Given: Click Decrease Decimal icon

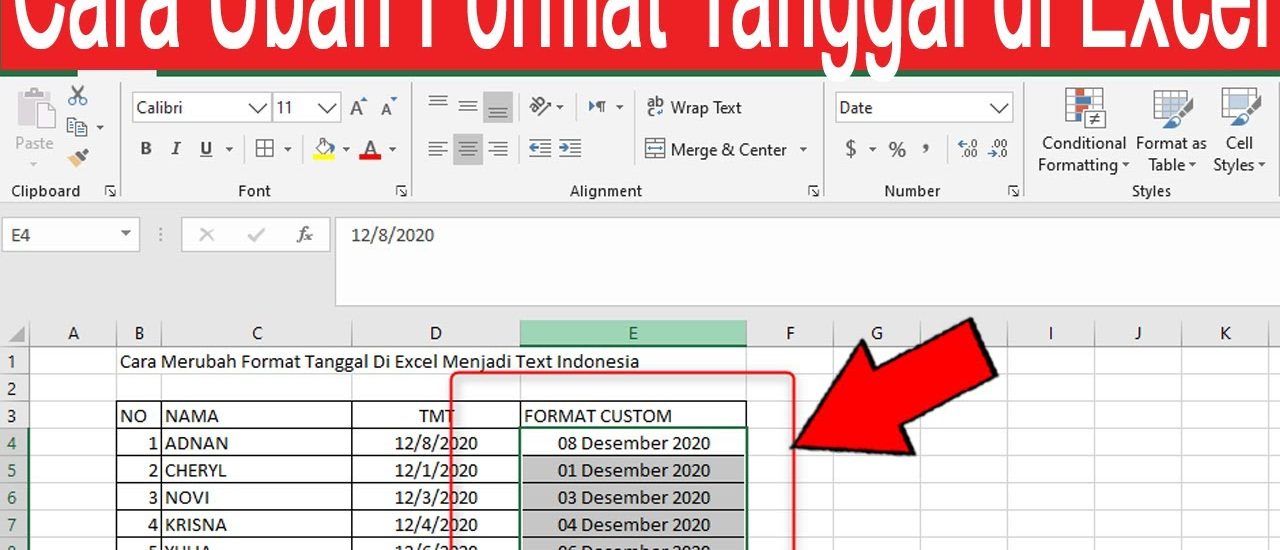Looking at the screenshot, I should coord(998,149).
